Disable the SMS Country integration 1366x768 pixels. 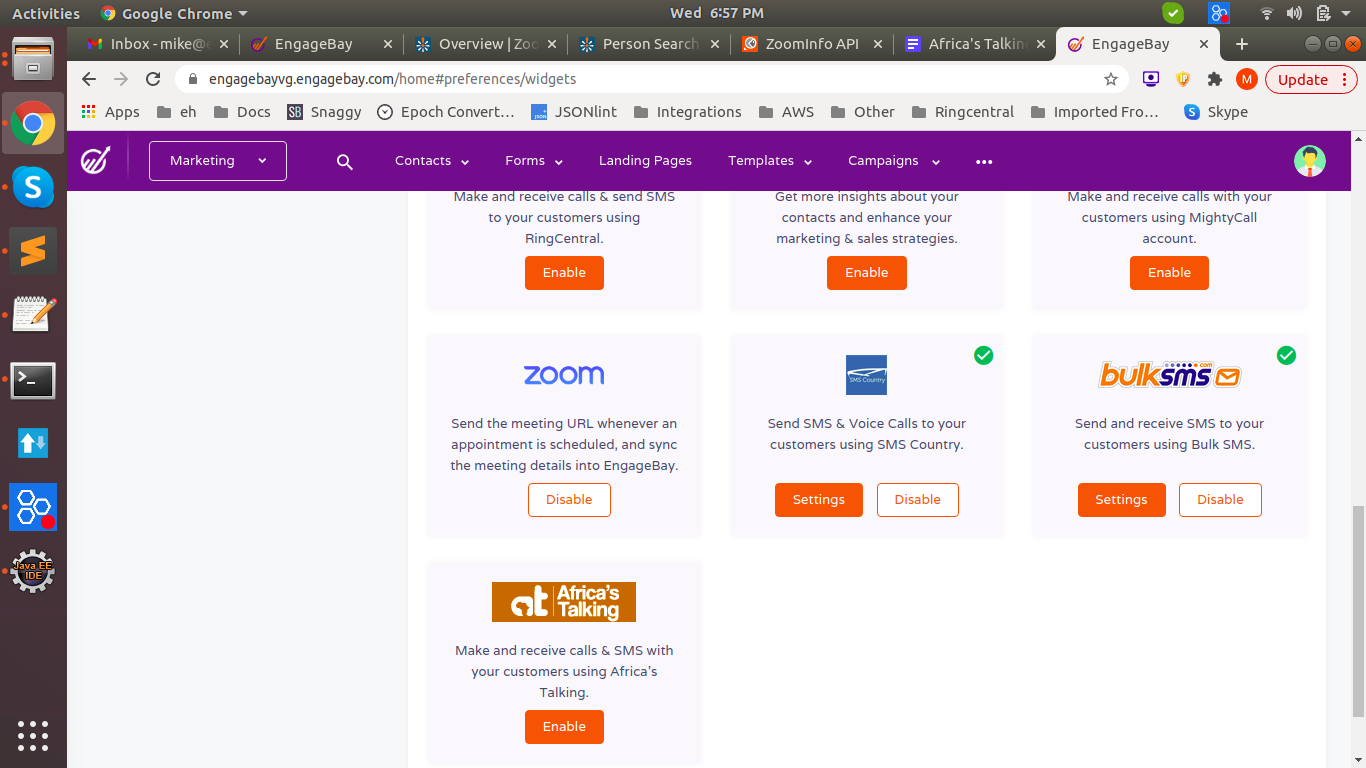coord(917,500)
